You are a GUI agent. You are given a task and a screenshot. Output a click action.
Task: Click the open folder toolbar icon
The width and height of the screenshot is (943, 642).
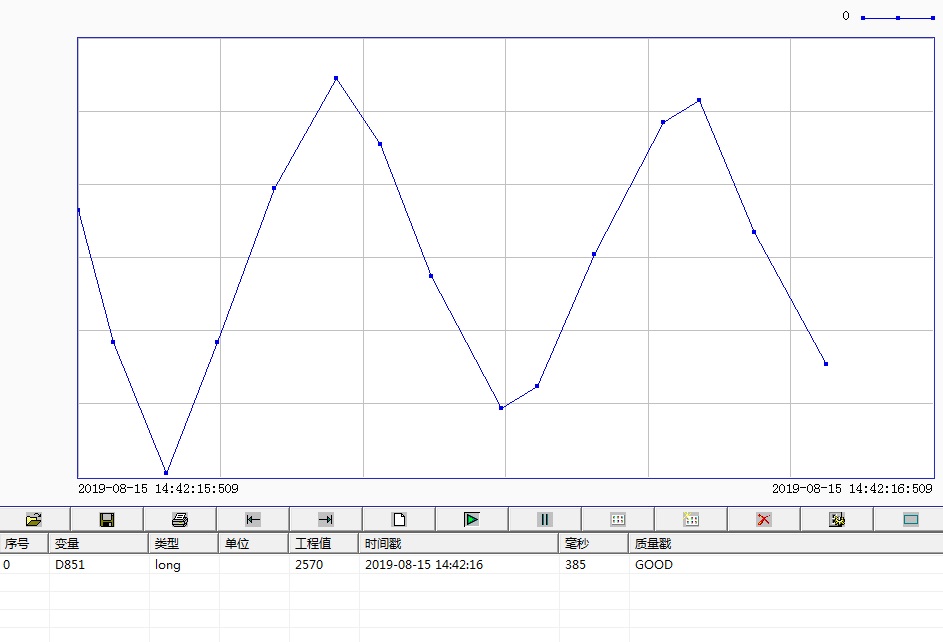pos(34,519)
